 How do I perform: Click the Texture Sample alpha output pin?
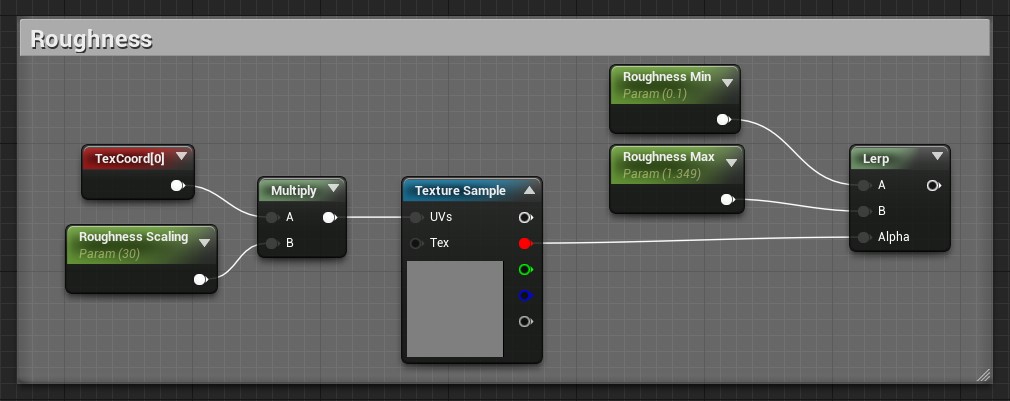(526, 321)
